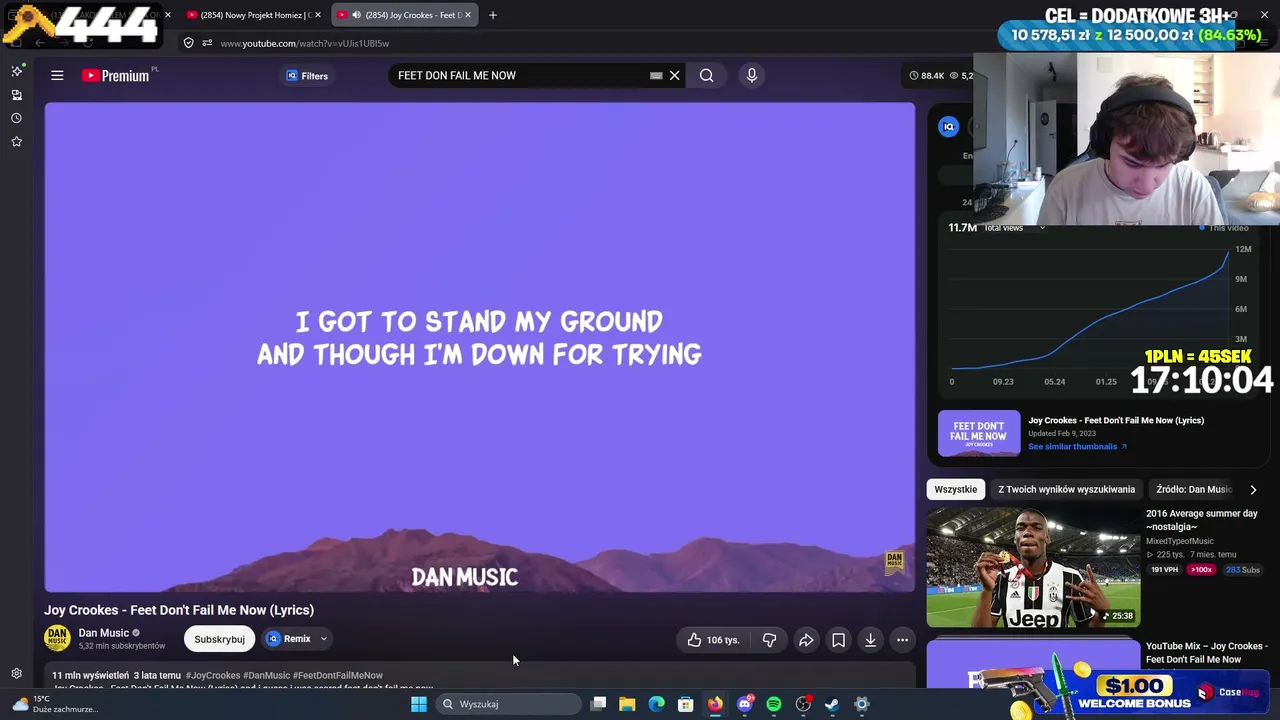Click the address bar URL
1280x720 pixels.
point(305,43)
